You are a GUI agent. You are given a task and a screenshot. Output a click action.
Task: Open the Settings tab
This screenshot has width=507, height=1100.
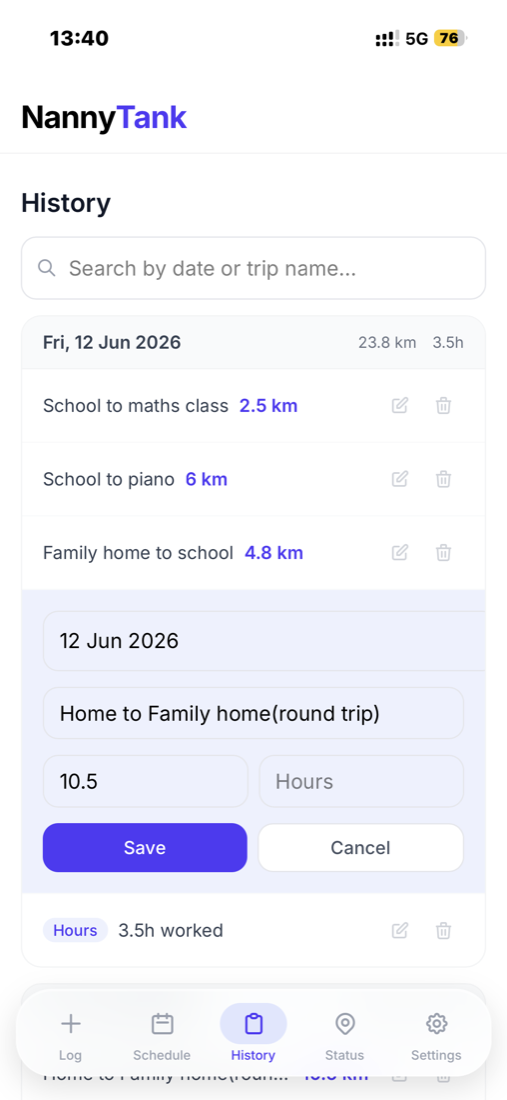(436, 1036)
